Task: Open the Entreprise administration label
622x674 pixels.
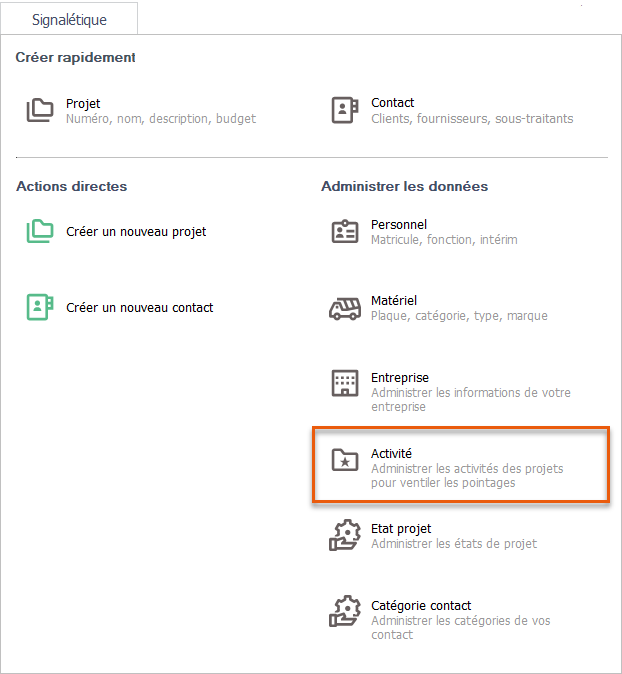Action: [400, 378]
